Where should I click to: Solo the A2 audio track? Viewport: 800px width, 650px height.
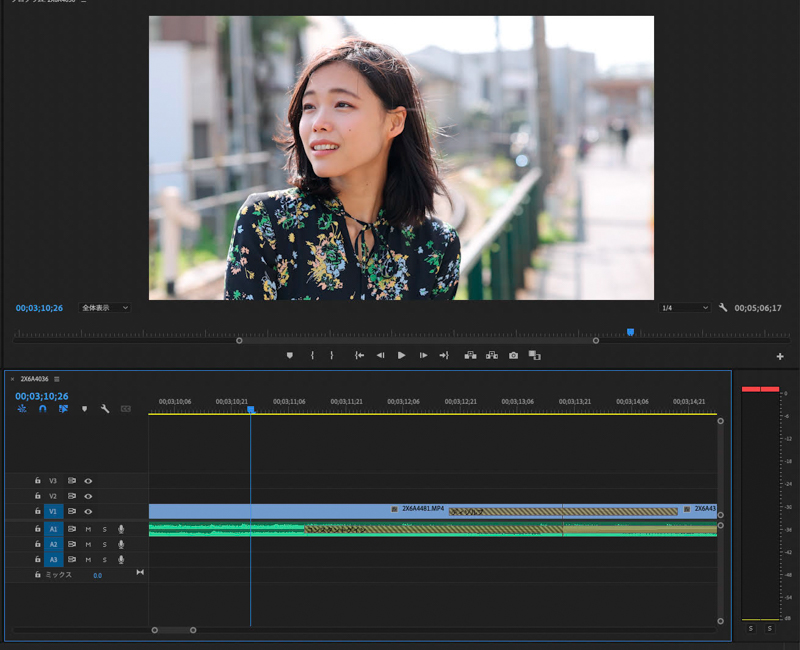[104, 544]
